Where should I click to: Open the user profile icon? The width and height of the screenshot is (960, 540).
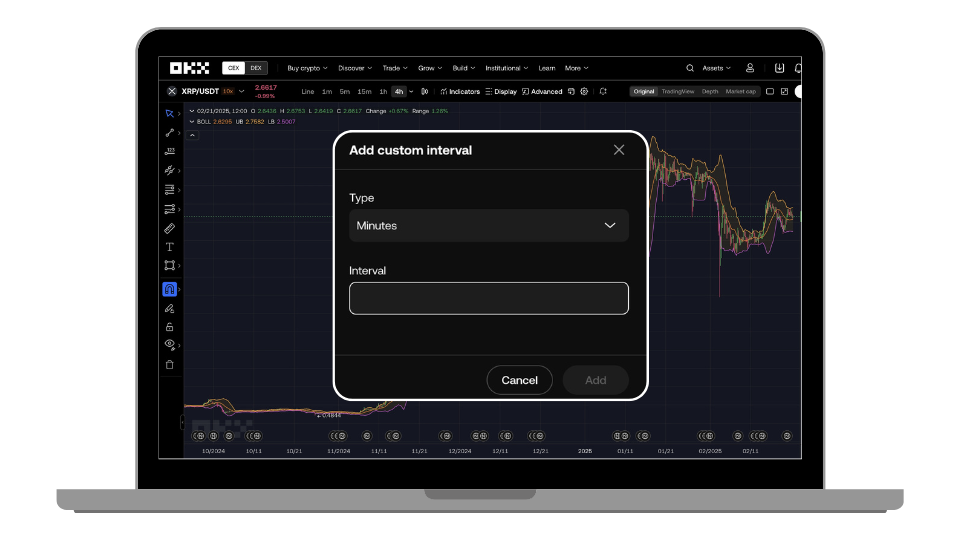(750, 68)
